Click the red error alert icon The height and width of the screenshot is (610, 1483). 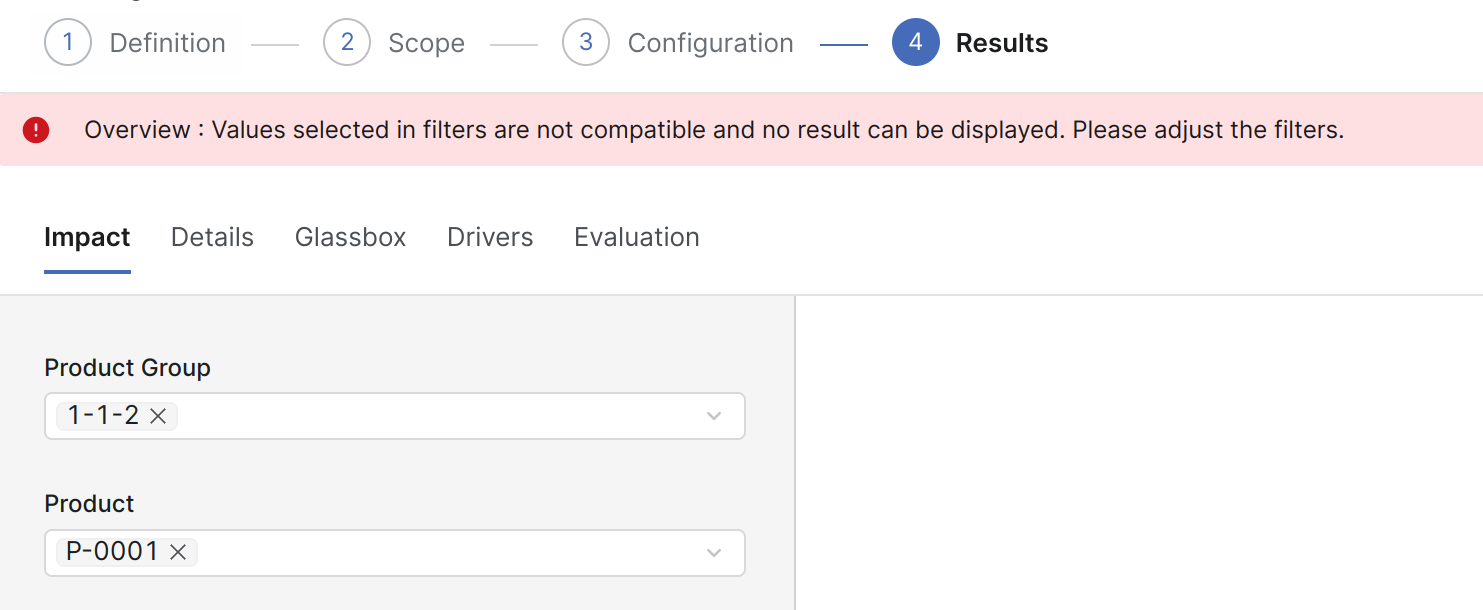(36, 130)
